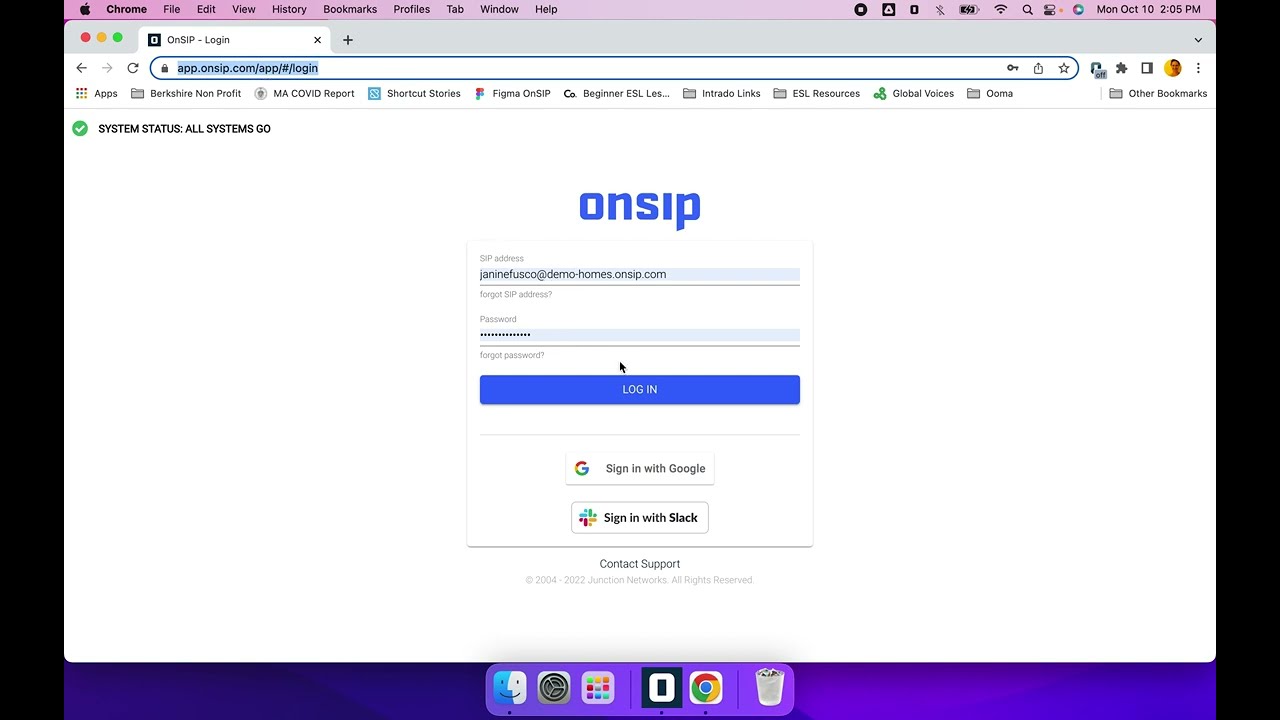1280x720 pixels.
Task: Open the Apps bookmark shortcut
Action: click(x=97, y=93)
